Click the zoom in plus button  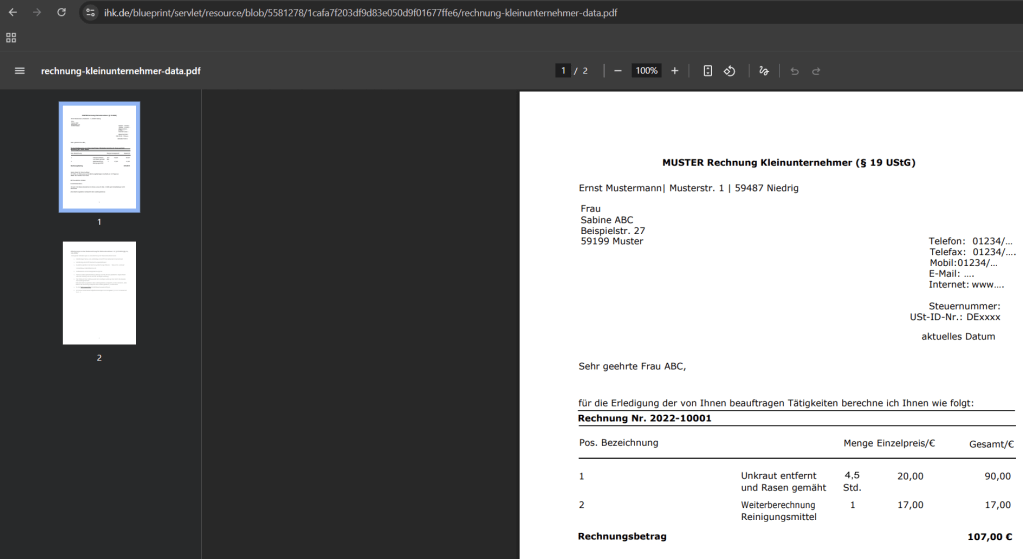coord(675,71)
